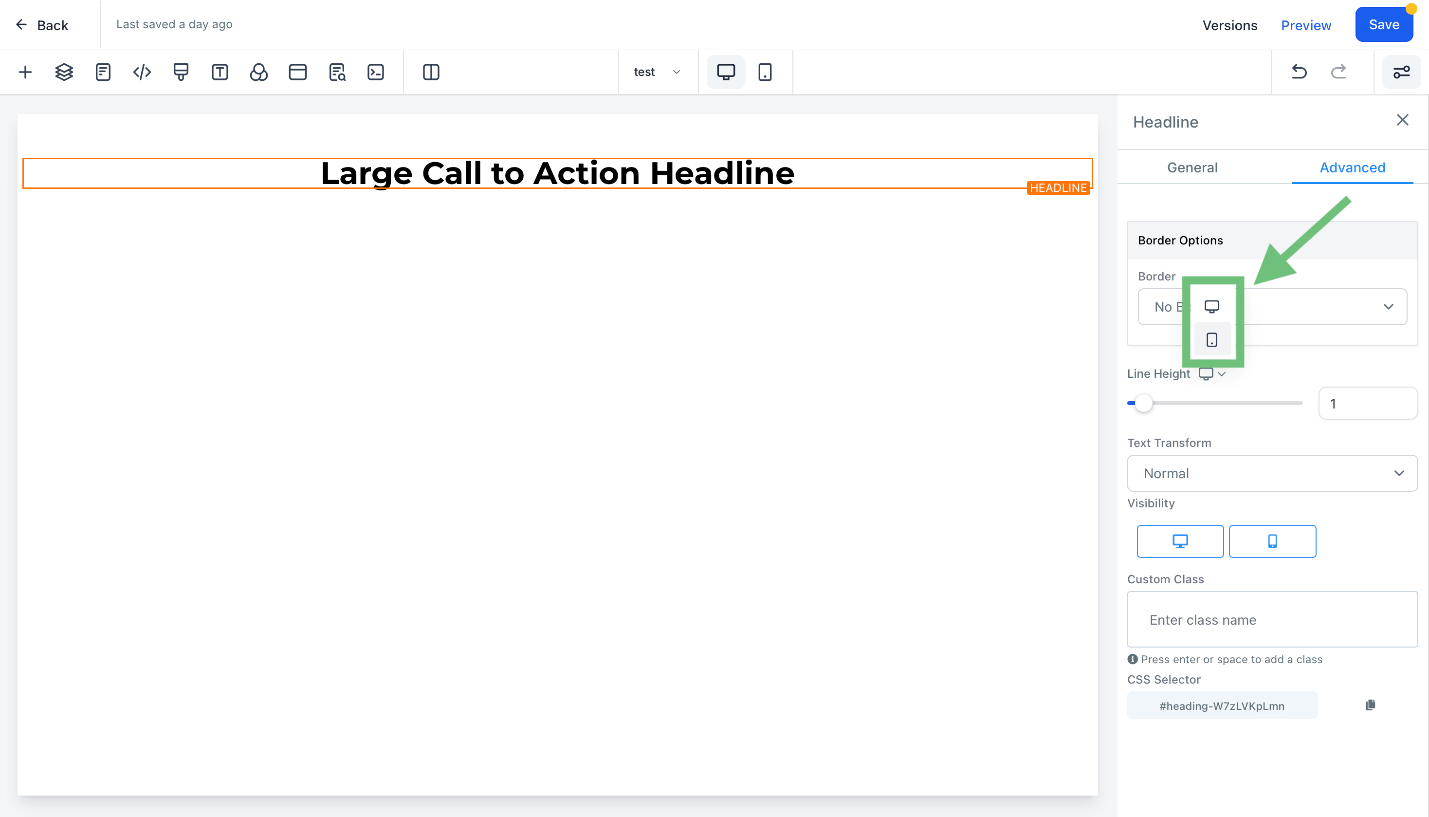The height and width of the screenshot is (817, 1429).
Task: Open the color circles theme icon
Action: 259,72
